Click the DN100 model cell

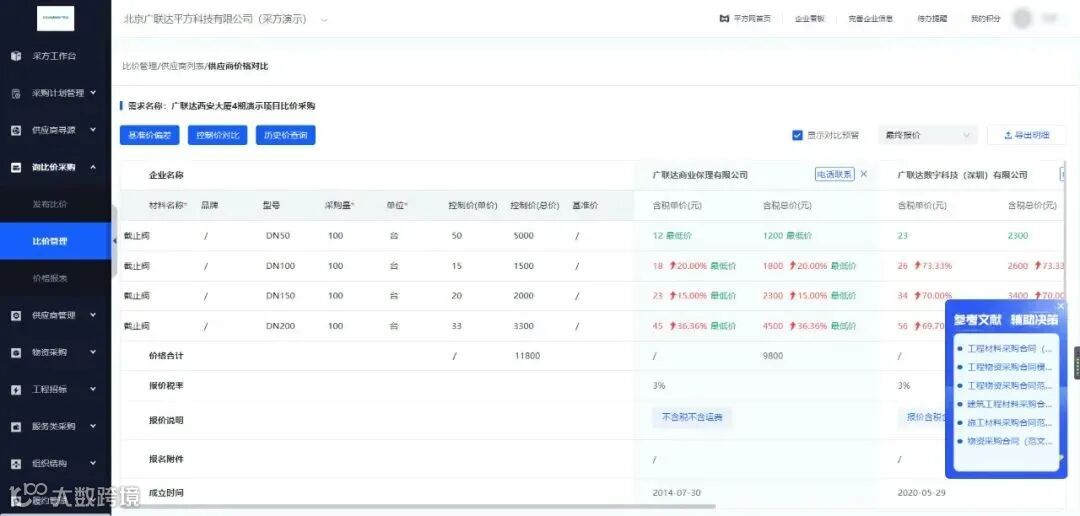click(280, 266)
